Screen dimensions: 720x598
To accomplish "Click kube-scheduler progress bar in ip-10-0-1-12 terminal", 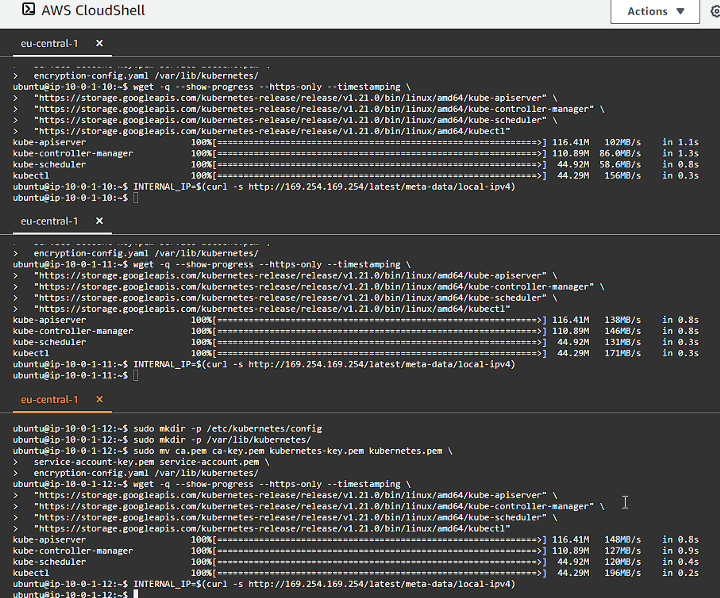I will pyautogui.click(x=379, y=562).
